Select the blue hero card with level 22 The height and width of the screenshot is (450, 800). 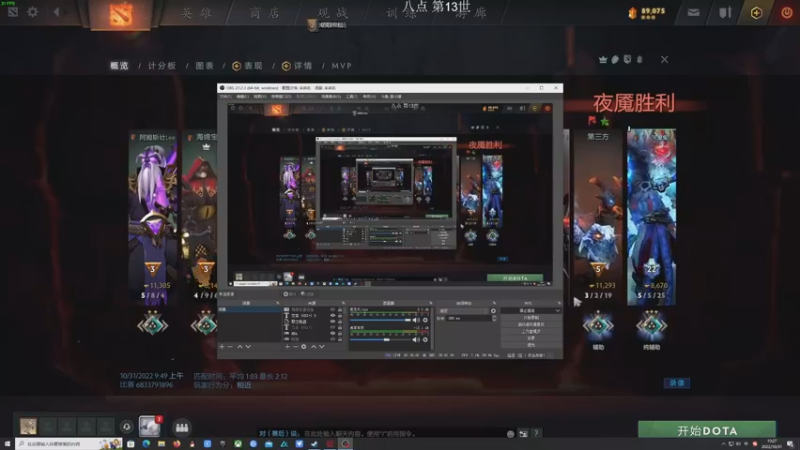[652, 217]
